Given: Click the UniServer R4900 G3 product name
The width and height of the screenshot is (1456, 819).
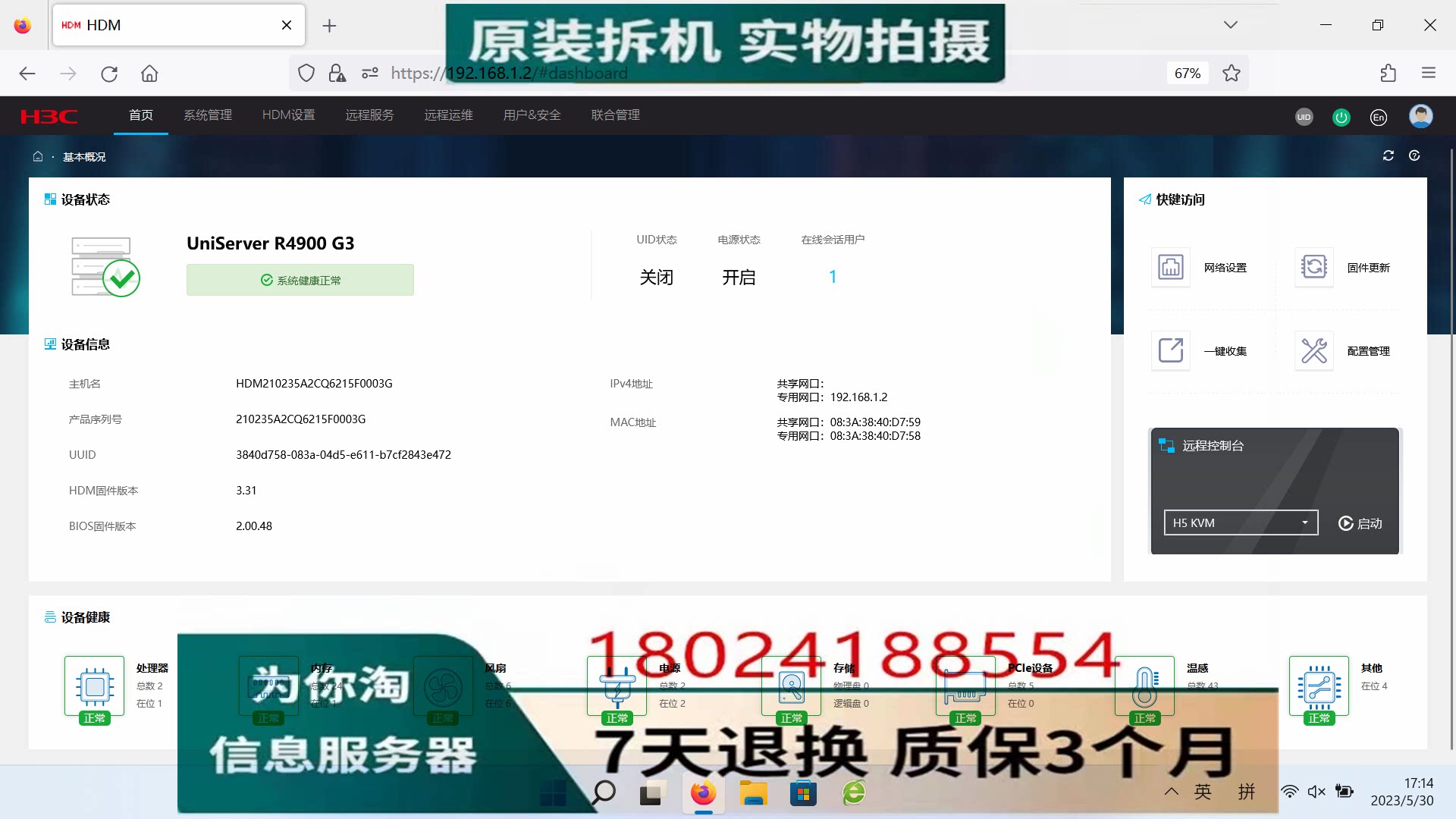Looking at the screenshot, I should click(x=271, y=243).
